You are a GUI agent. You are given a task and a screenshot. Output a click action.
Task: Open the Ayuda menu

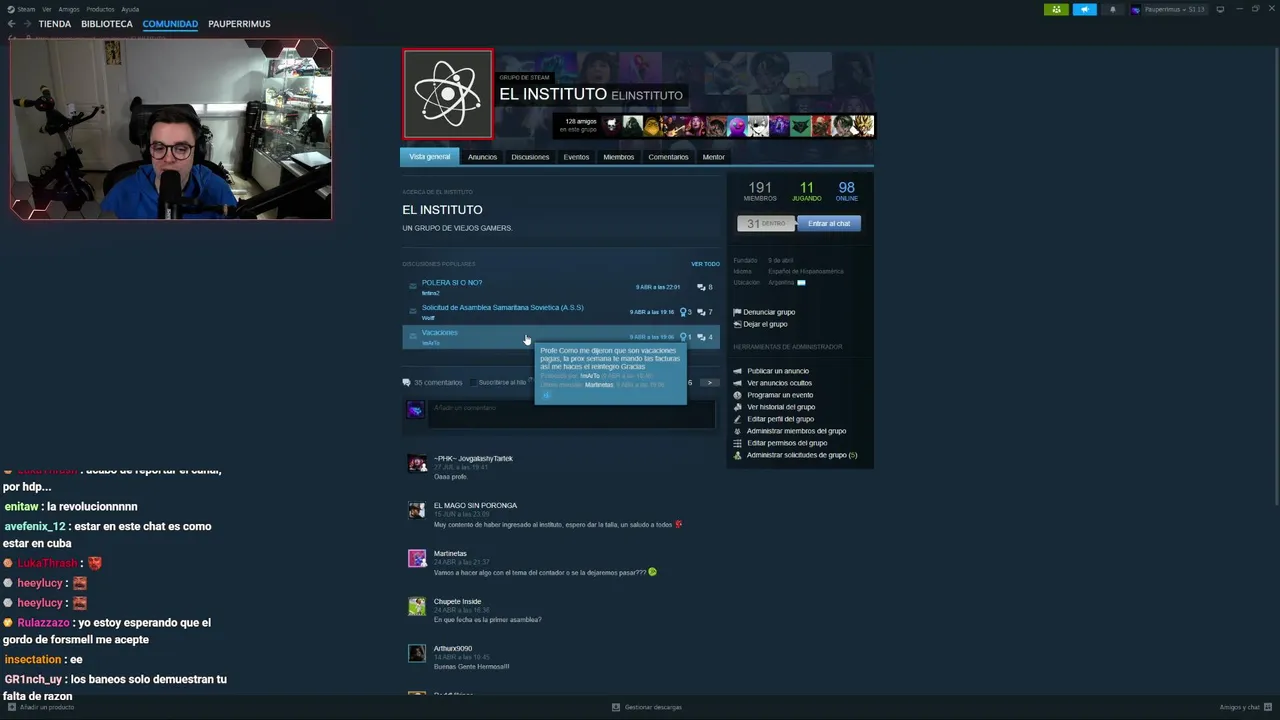130,9
